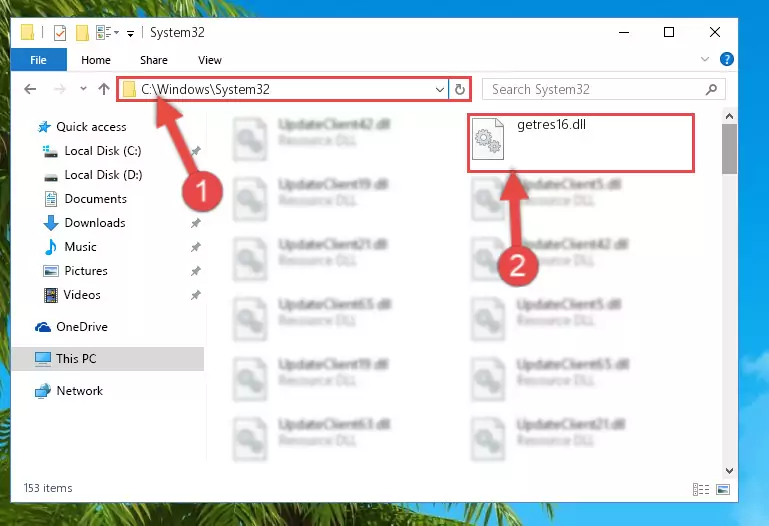The image size is (769, 526).
Task: Close the System32 window
Action: (715, 32)
